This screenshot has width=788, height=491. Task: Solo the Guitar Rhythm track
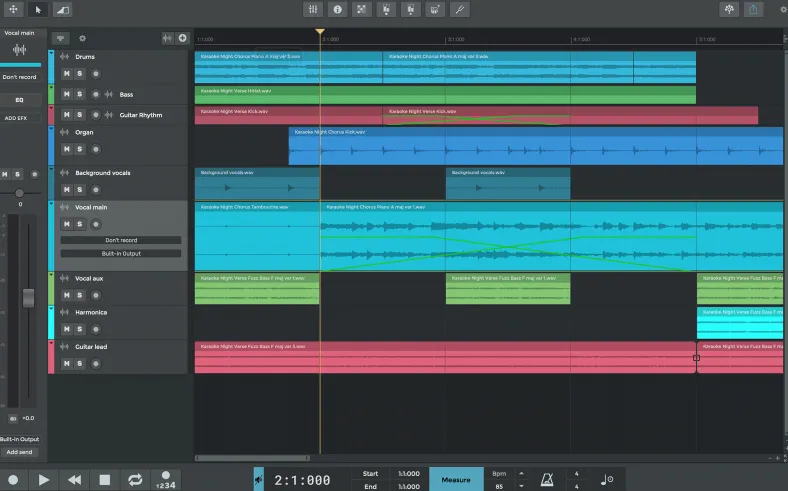click(x=79, y=115)
